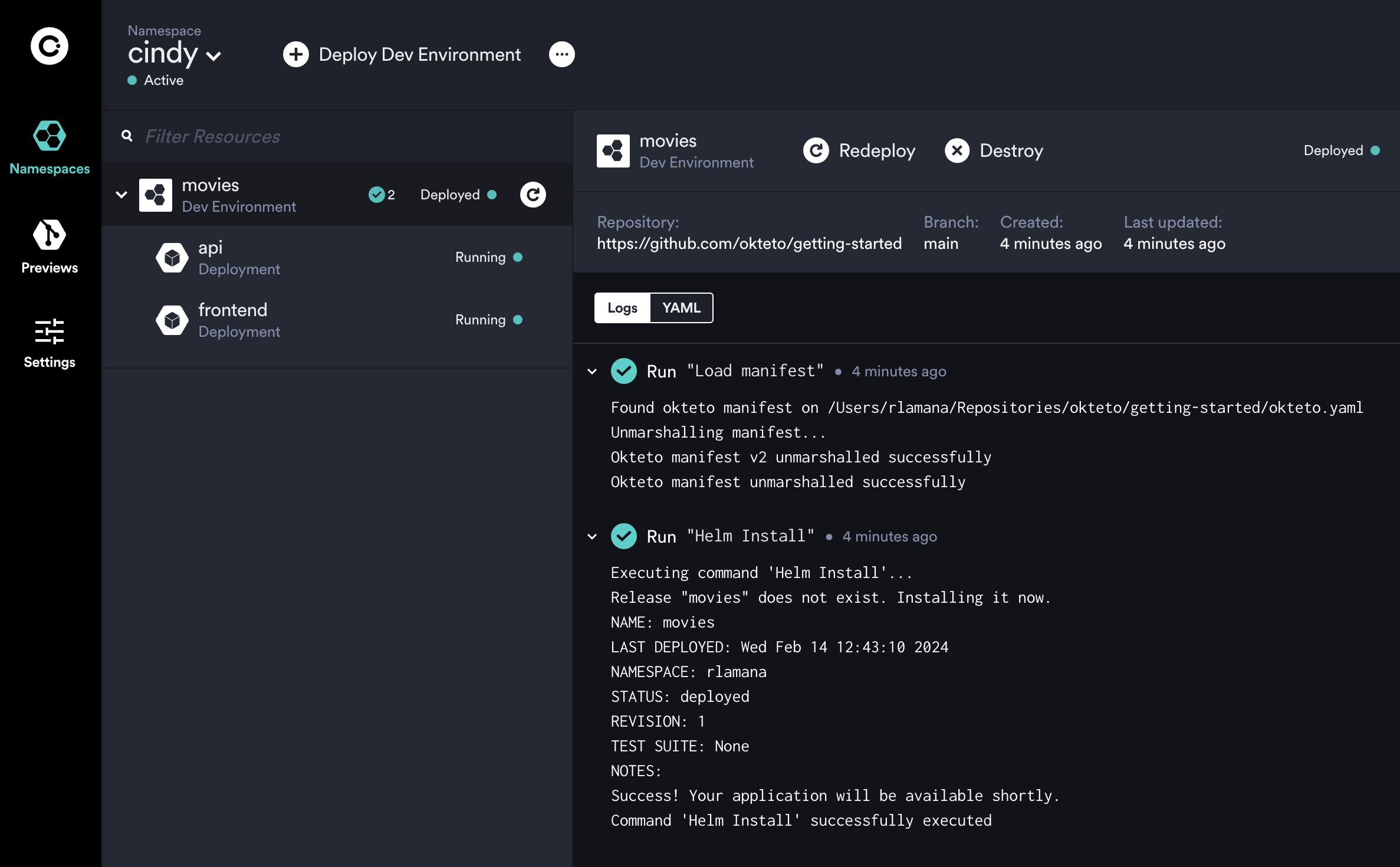
Task: Collapse the movies dev environment row
Action: tap(121, 195)
